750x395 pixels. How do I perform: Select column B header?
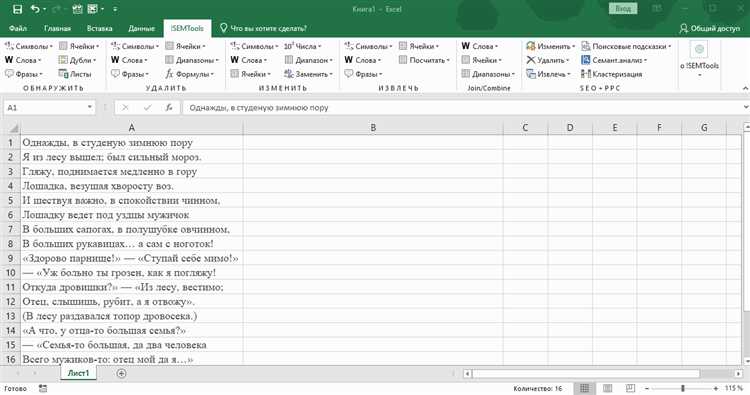click(x=373, y=128)
